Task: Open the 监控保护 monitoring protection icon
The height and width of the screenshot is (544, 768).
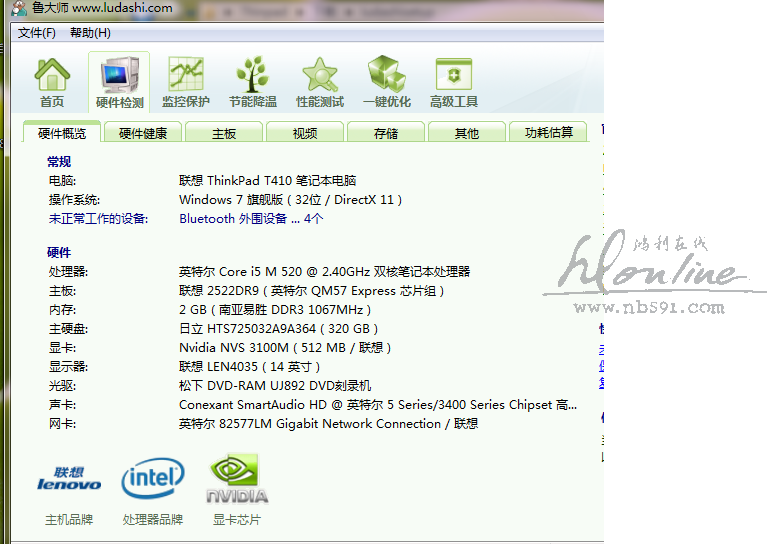Action: pyautogui.click(x=186, y=82)
